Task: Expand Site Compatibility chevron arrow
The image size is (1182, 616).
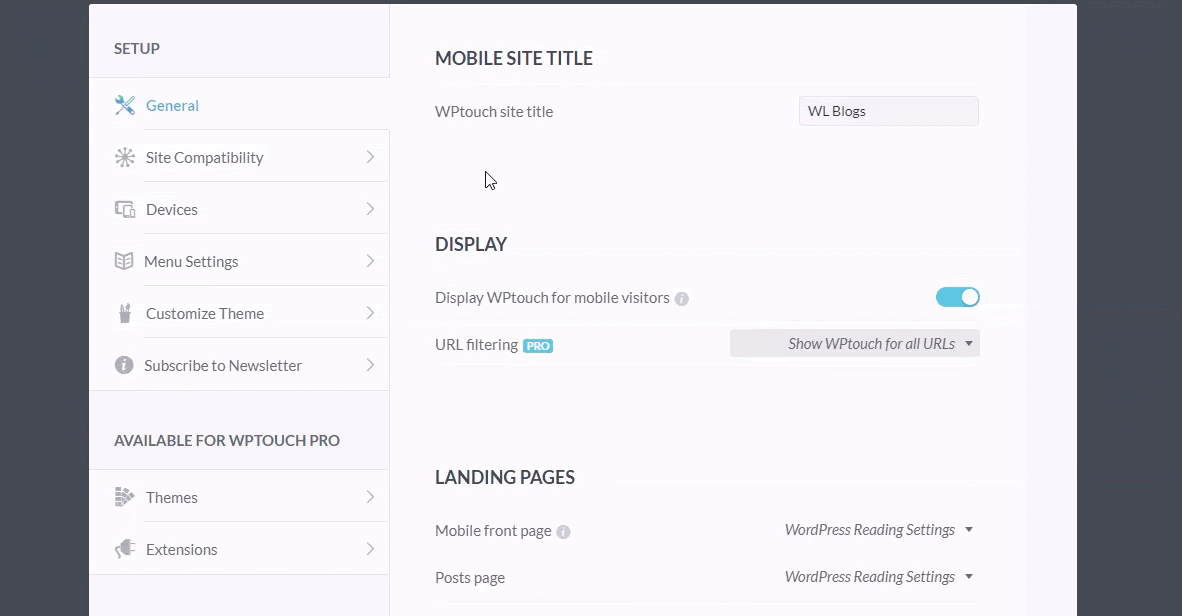Action: pos(370,157)
